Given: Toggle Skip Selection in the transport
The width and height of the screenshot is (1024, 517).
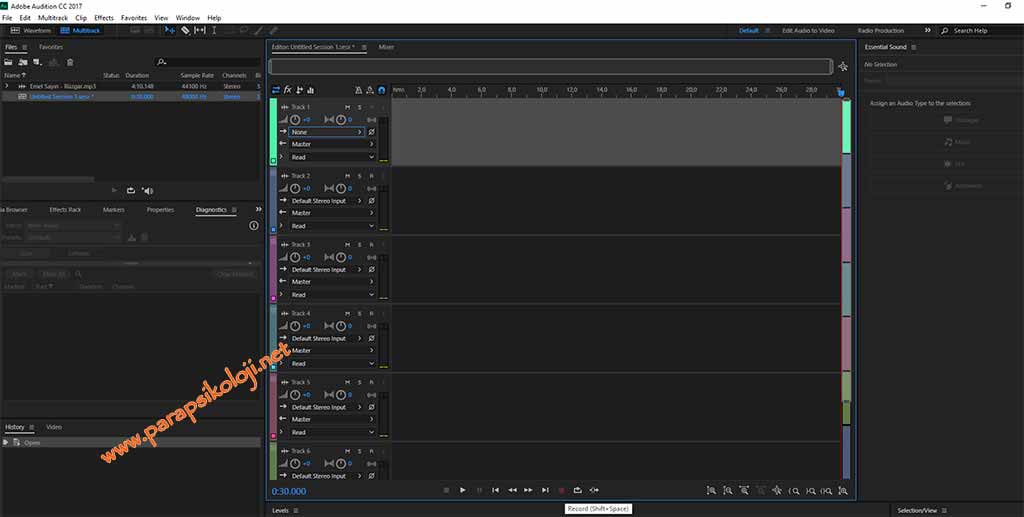Looking at the screenshot, I should tap(594, 490).
